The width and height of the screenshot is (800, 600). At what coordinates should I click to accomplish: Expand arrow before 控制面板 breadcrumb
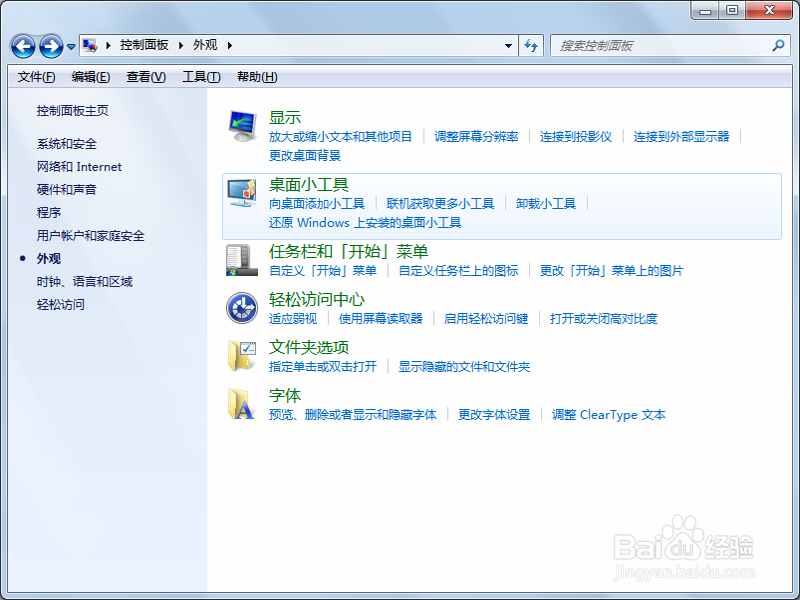[108, 46]
